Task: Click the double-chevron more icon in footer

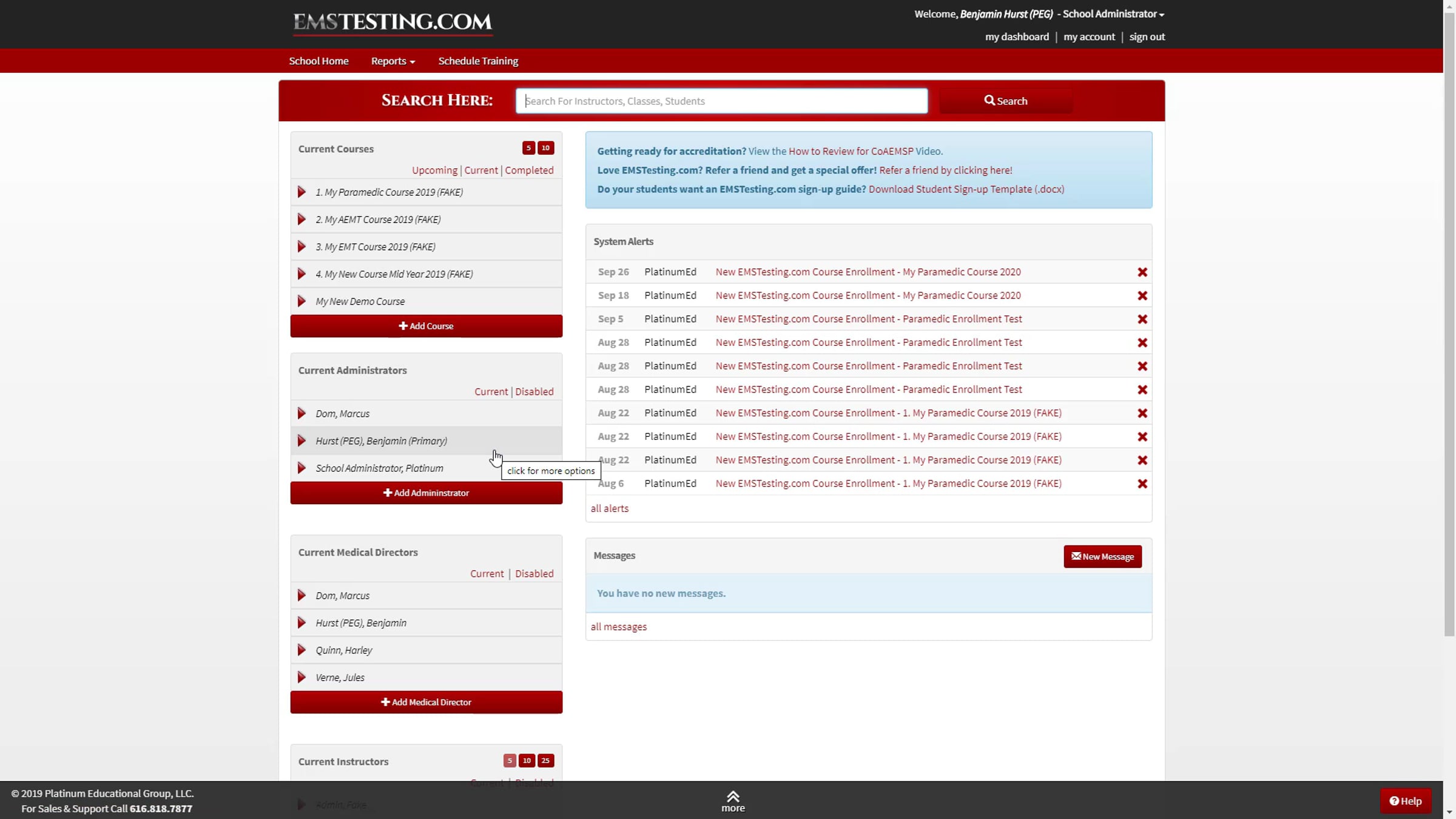Action: pyautogui.click(x=733, y=796)
